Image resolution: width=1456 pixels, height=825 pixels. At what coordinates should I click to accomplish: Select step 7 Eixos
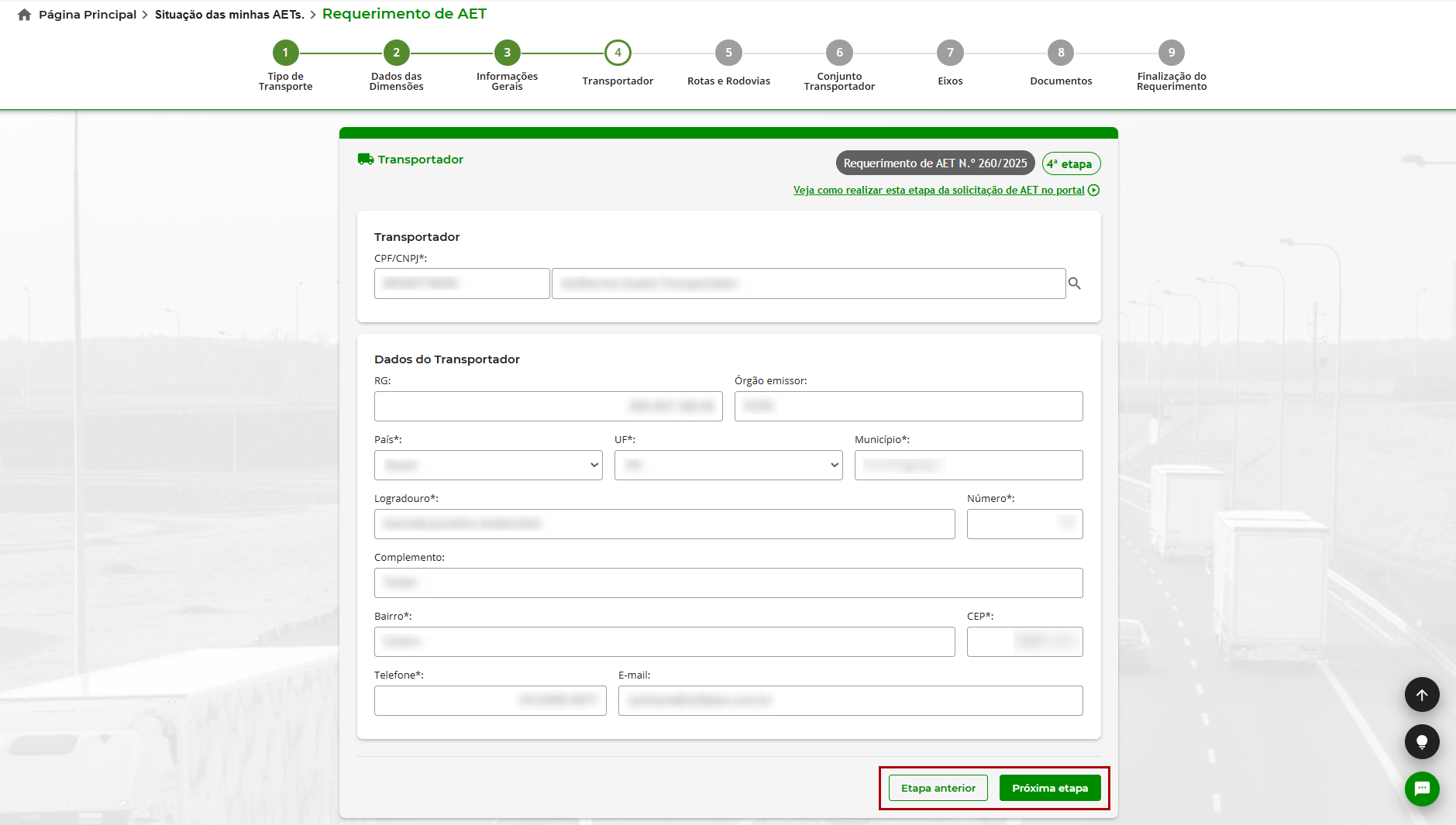(950, 53)
